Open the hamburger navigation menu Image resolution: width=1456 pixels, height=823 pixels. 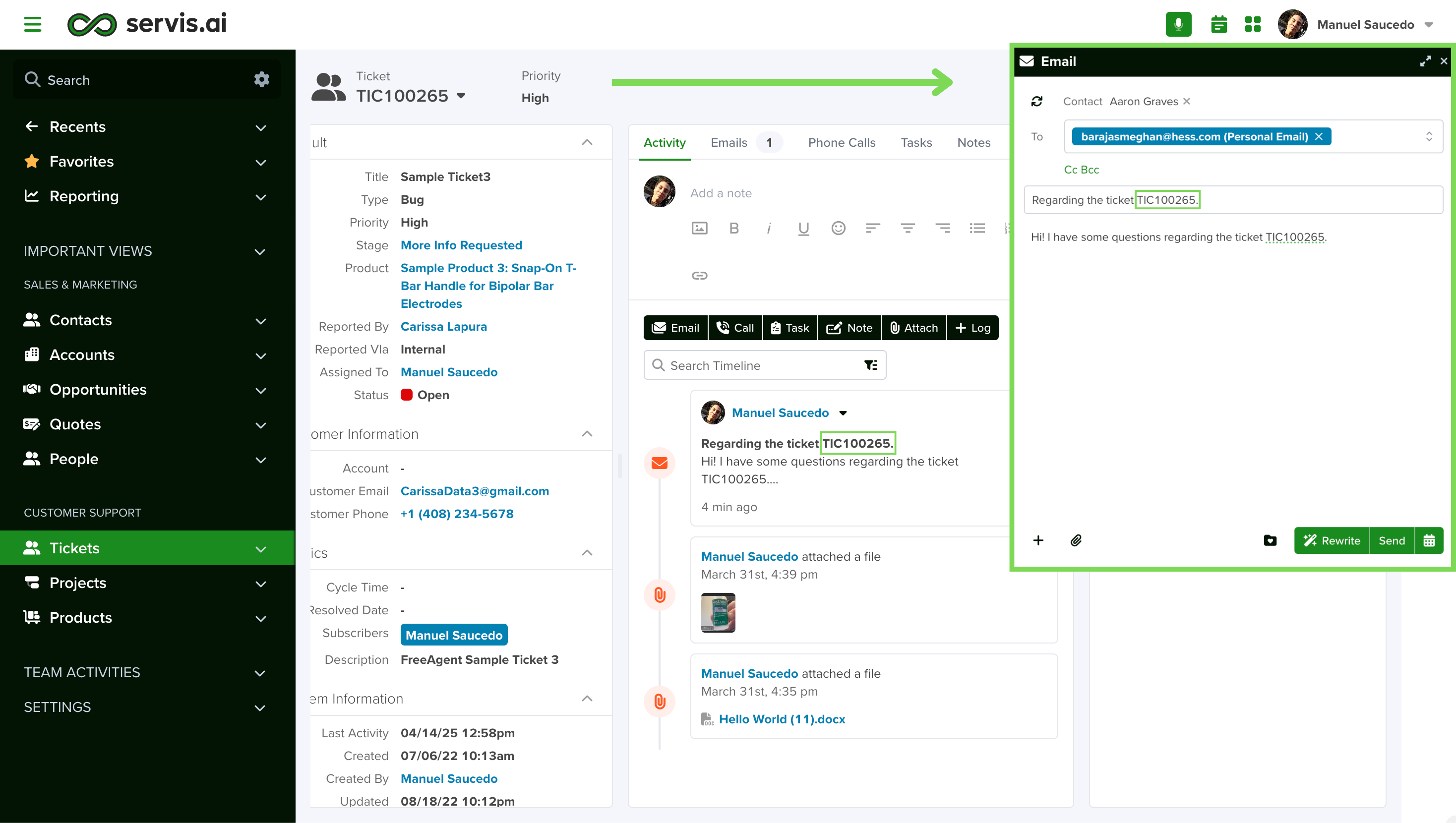tap(33, 24)
